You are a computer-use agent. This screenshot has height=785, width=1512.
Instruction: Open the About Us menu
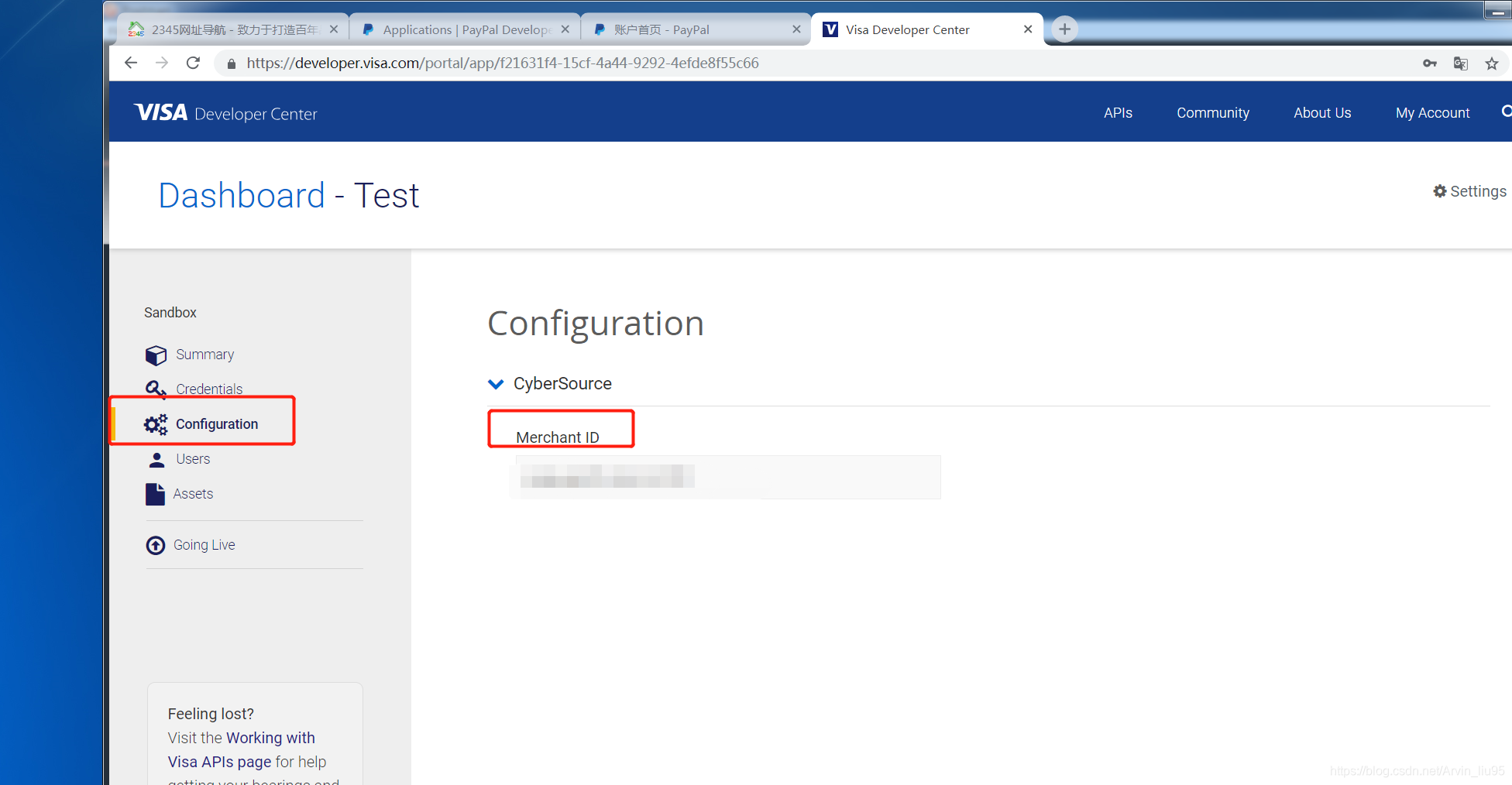click(x=1322, y=113)
